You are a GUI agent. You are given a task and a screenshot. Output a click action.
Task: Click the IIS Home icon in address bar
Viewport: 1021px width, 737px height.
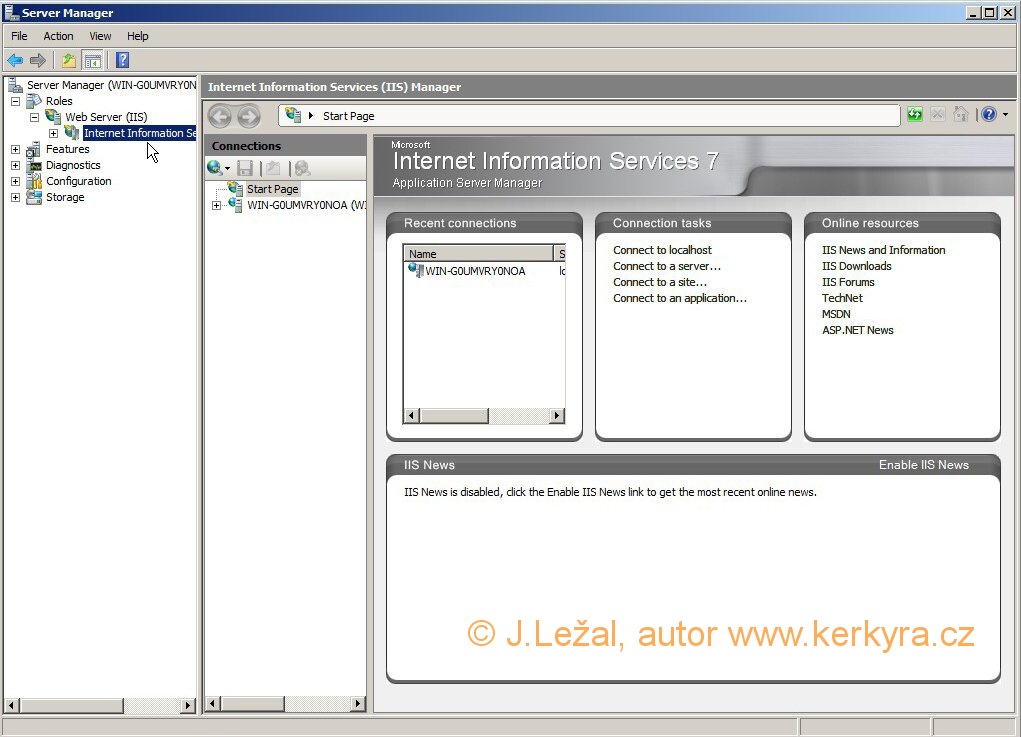961,115
